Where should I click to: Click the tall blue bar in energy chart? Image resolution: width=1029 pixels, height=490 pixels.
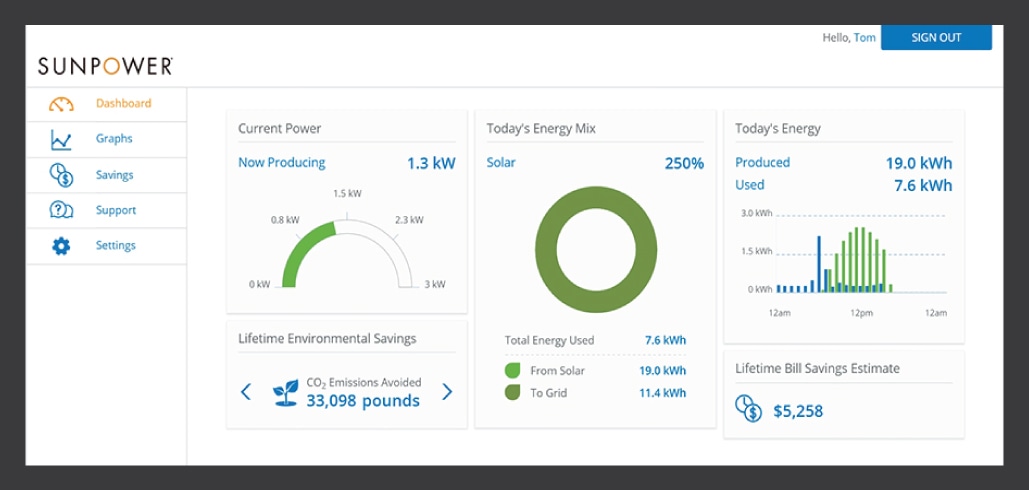(819, 264)
